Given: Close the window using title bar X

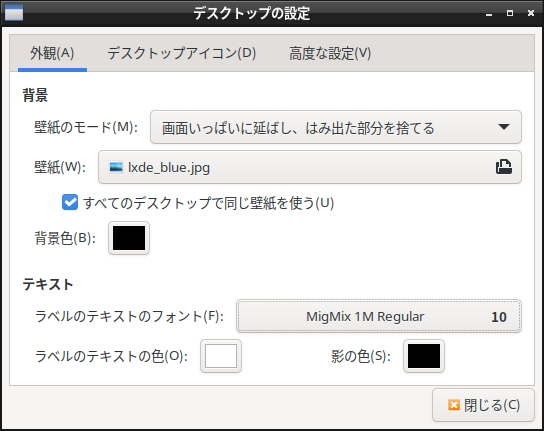Looking at the screenshot, I should 531,13.
